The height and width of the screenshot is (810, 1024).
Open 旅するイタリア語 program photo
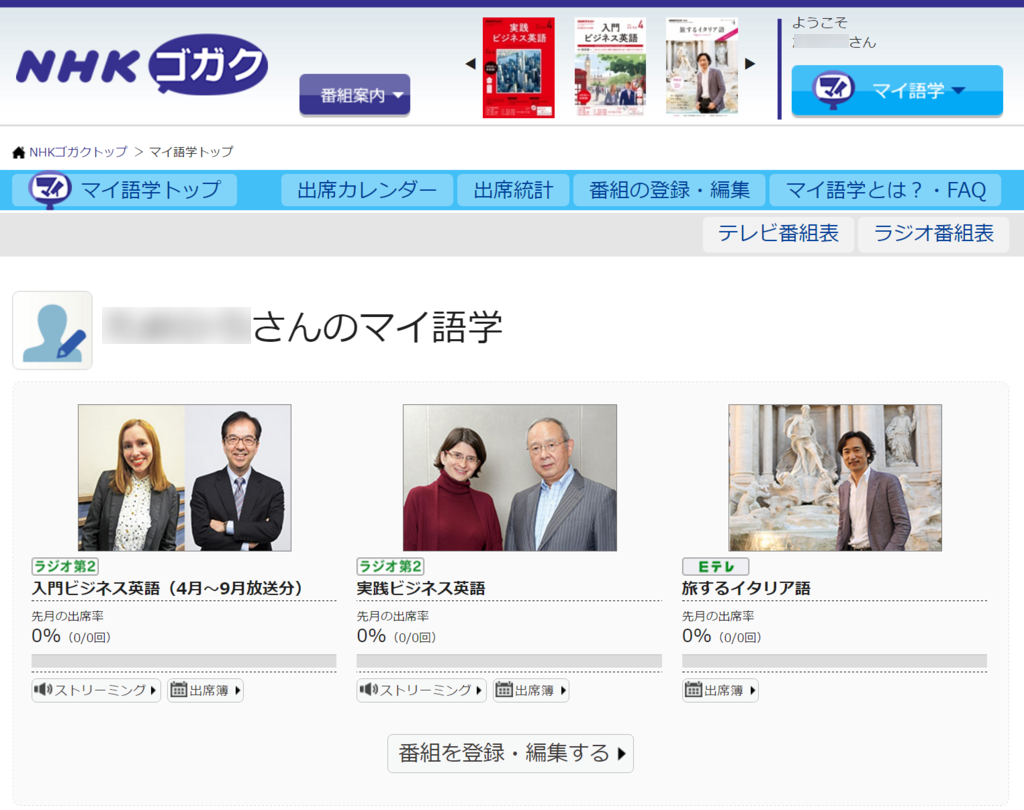tap(835, 478)
